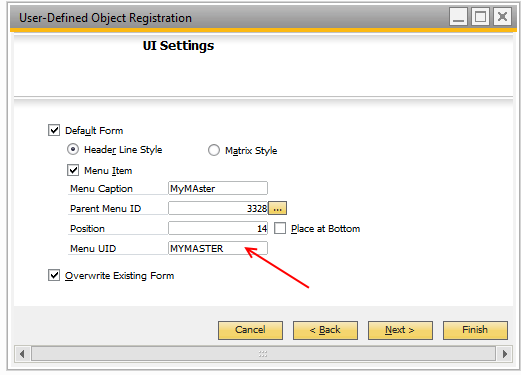
Task: Close the User-Defined Object Registration window
Action: pyautogui.click(x=502, y=17)
